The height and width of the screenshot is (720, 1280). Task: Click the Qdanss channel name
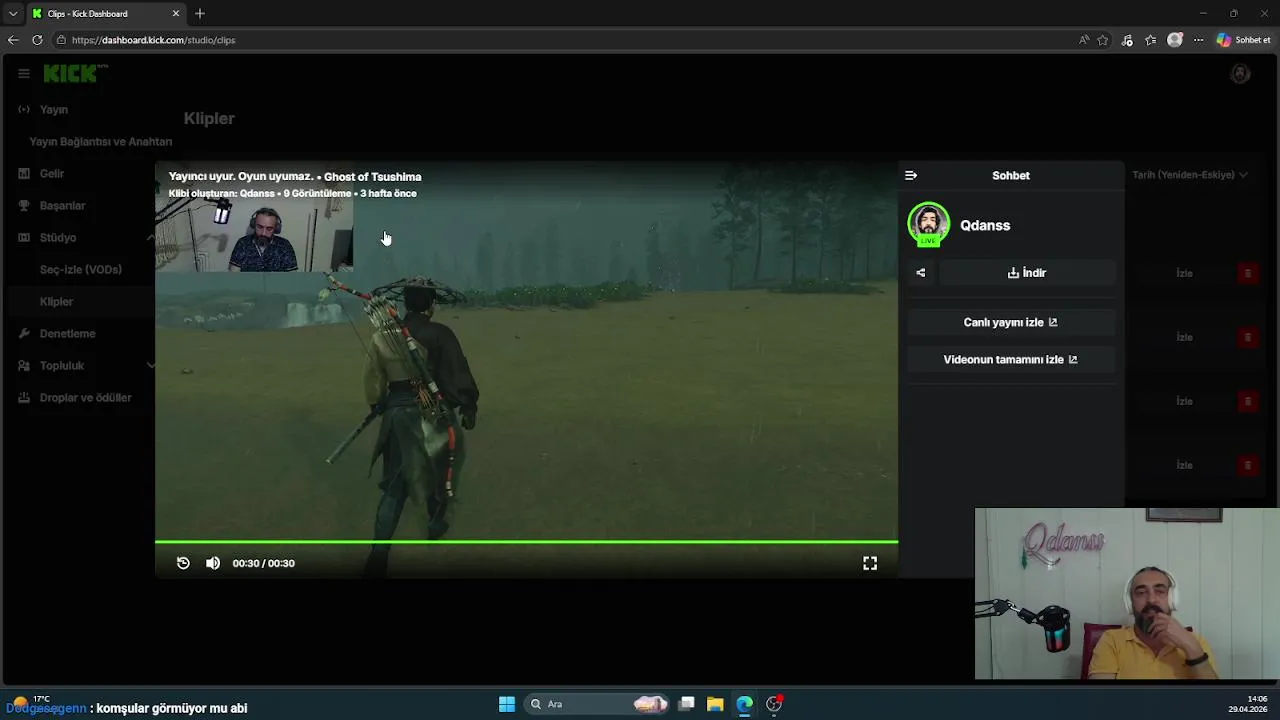point(985,225)
